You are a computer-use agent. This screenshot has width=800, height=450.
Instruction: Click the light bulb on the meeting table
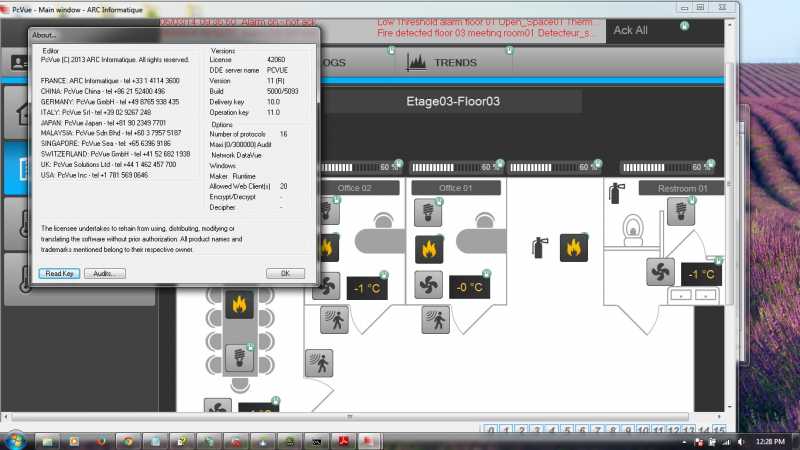click(239, 357)
